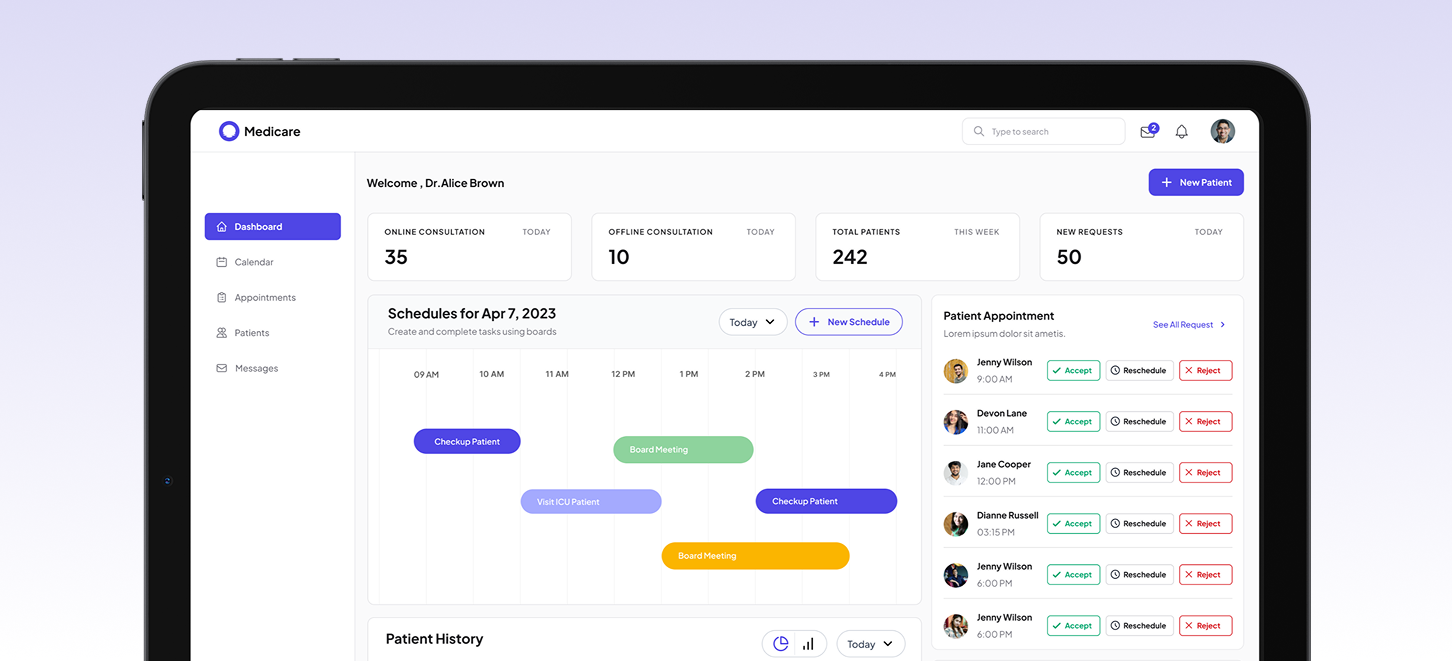Viewport: 1452px width, 662px height.
Task: Click the search magnifier icon
Action: [x=978, y=132]
